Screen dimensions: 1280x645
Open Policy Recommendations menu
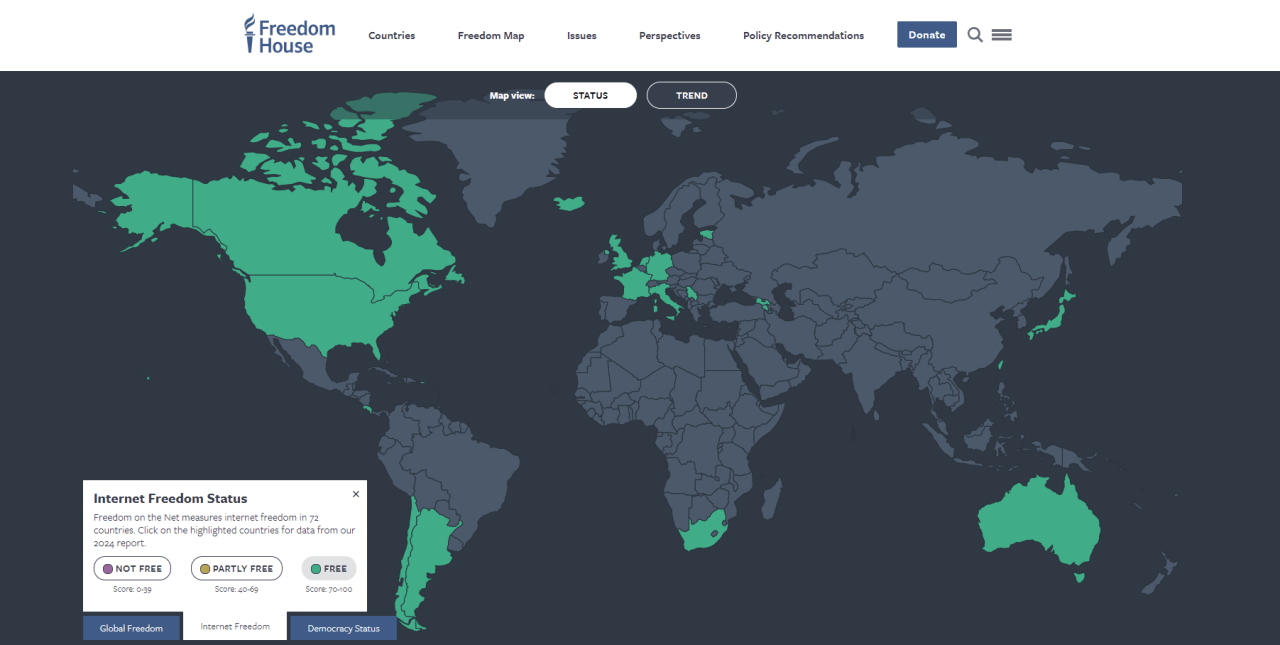coord(803,36)
